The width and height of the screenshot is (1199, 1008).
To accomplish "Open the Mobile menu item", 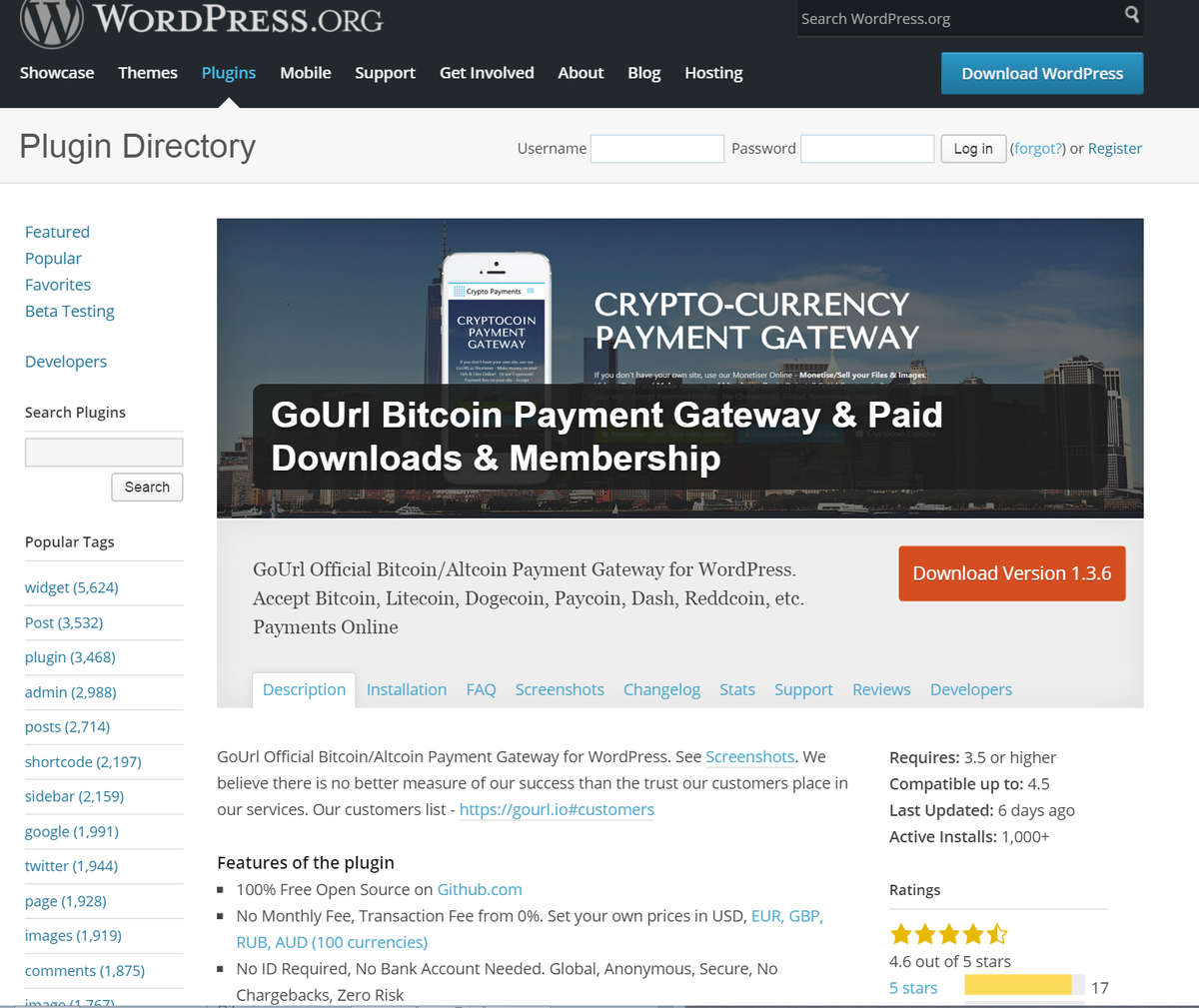I will [x=306, y=73].
